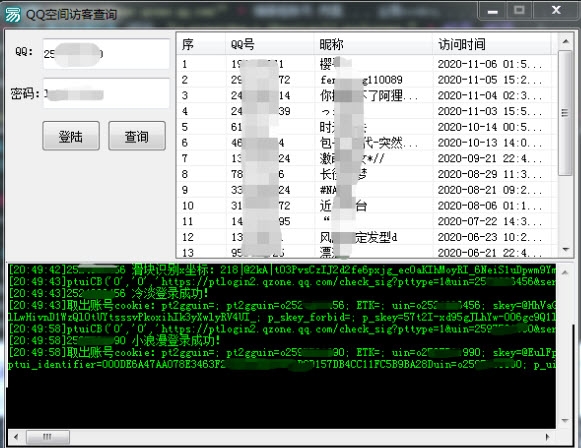Image resolution: width=581 pixels, height=448 pixels.
Task: Select visitor row dated 2020-11-05
Action: [x=367, y=80]
